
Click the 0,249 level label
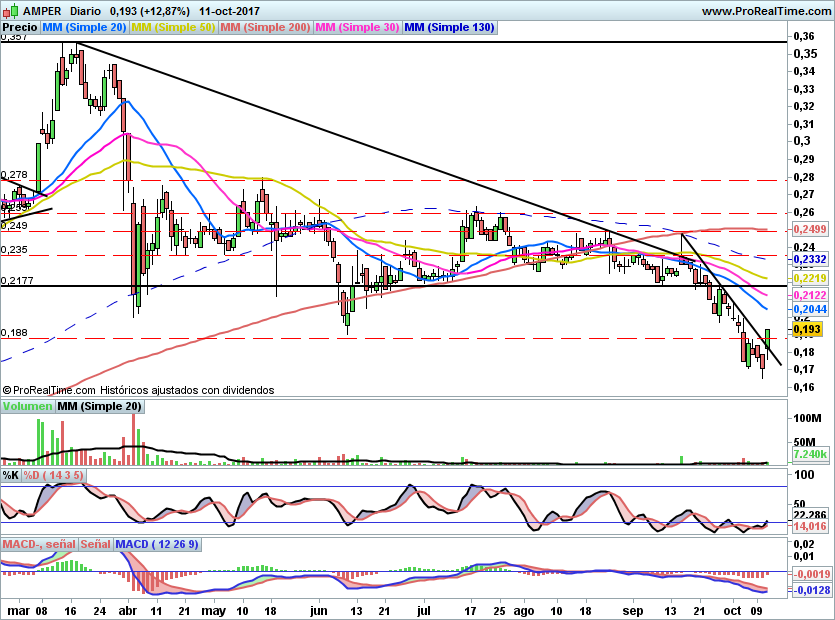14,226
